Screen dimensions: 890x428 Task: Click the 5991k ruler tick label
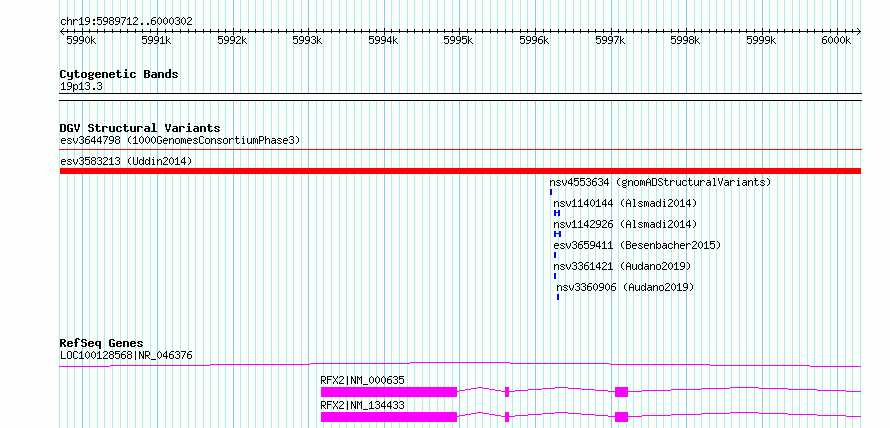pos(157,40)
